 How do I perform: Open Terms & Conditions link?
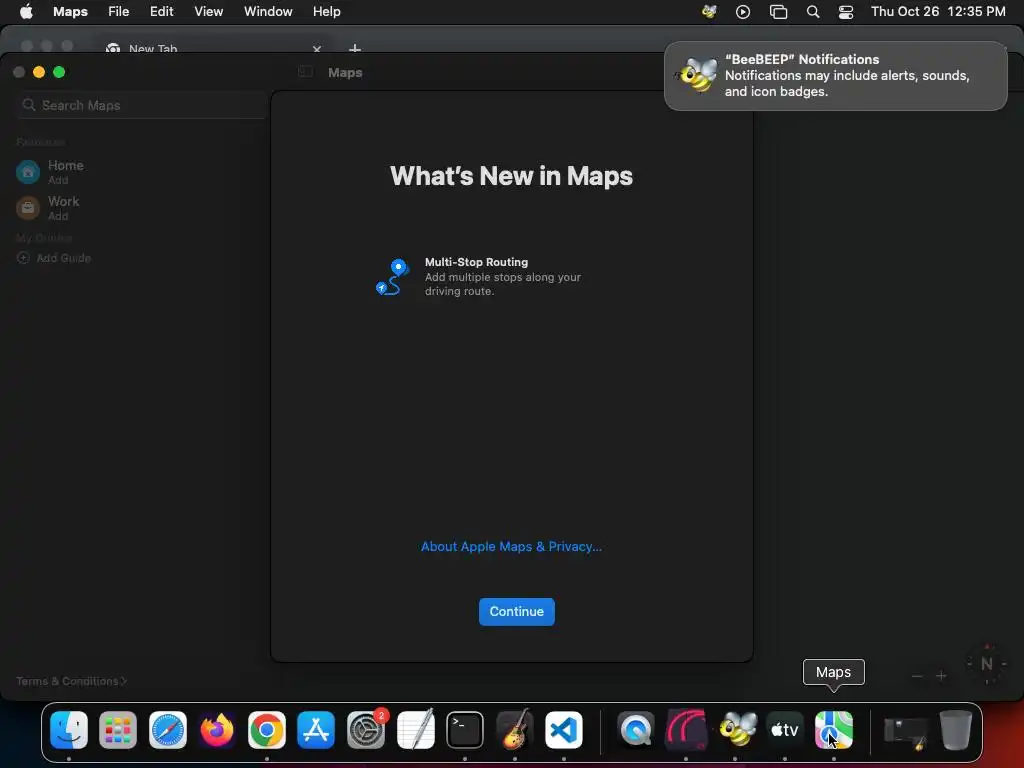(71, 681)
